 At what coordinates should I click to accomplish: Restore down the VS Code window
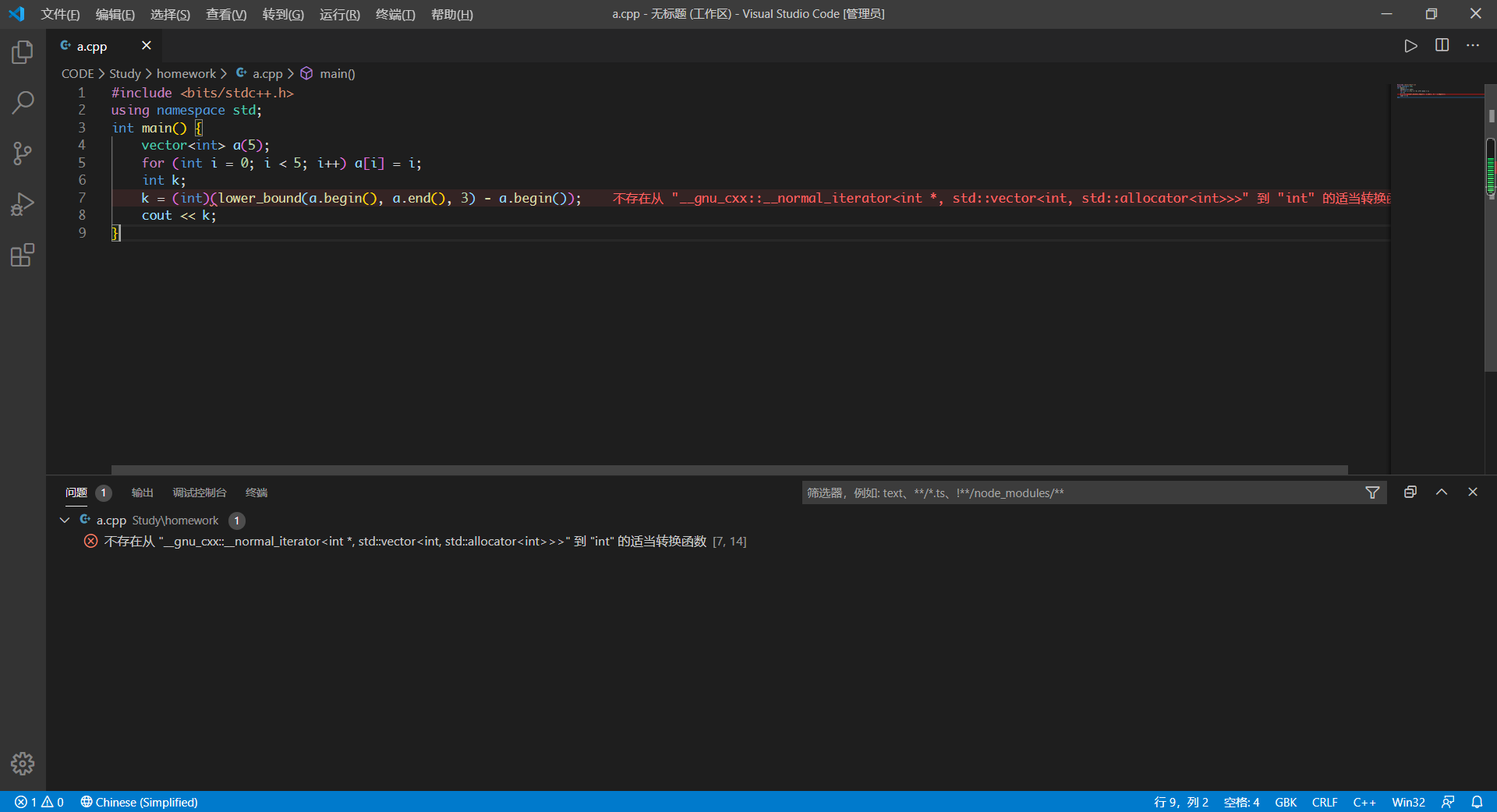tap(1431, 14)
